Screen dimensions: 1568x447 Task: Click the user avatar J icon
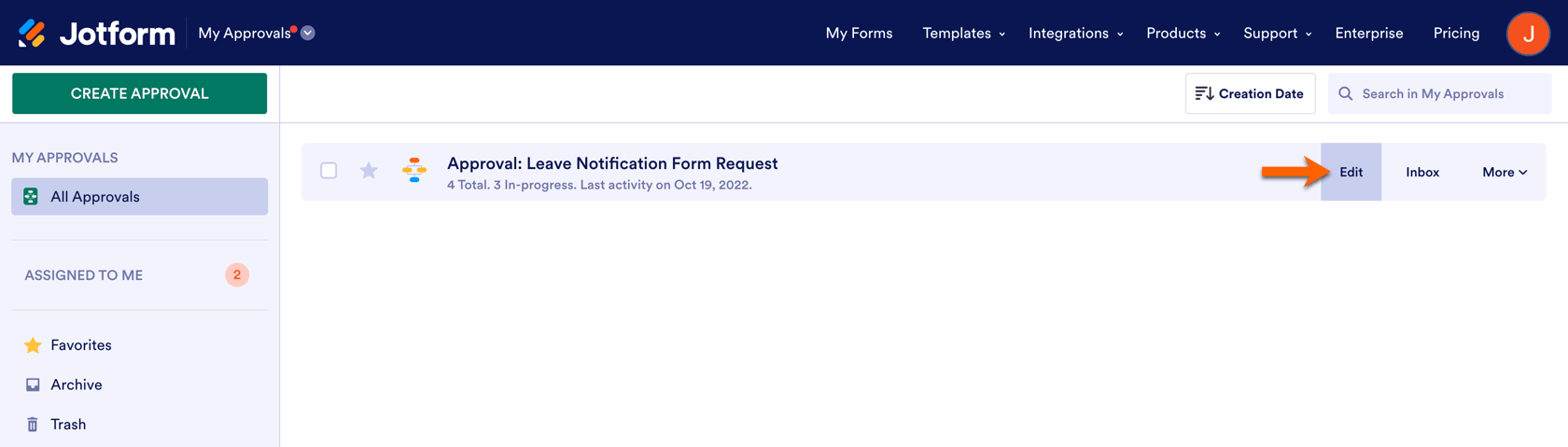pos(1528,34)
